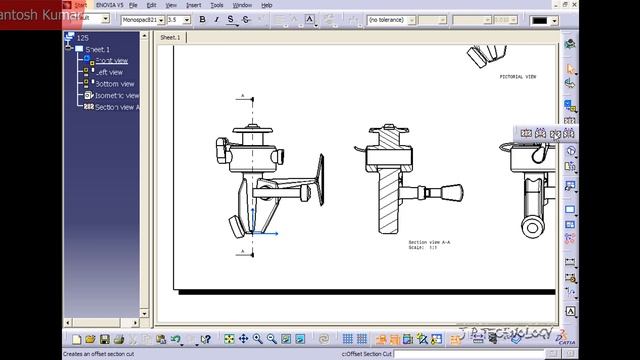Select Section view A-A in the tree
Image resolution: width=640 pixels, height=360 pixels.
(x=117, y=107)
